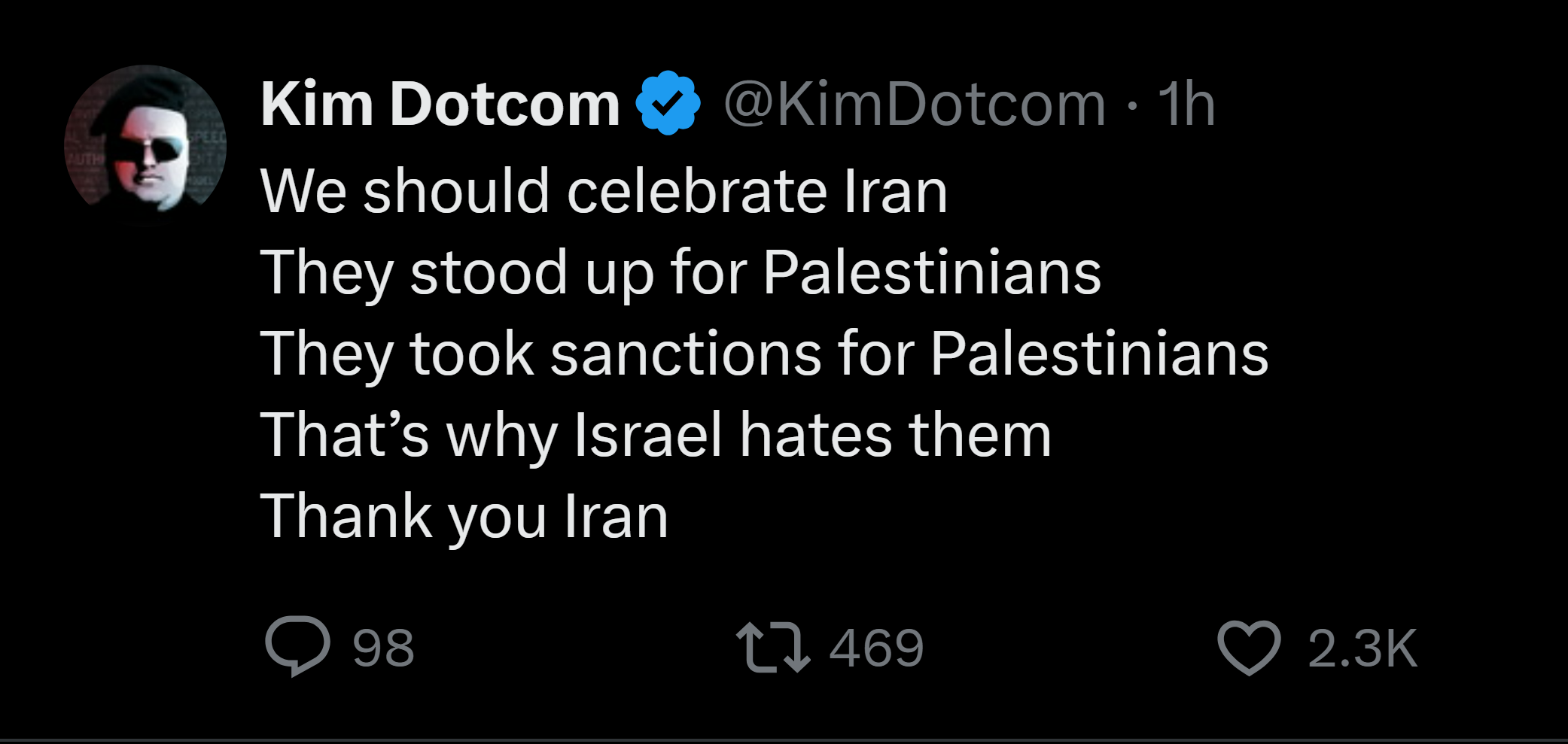Repost the tweet using the arrows icon
The image size is (1568, 744).
click(773, 646)
